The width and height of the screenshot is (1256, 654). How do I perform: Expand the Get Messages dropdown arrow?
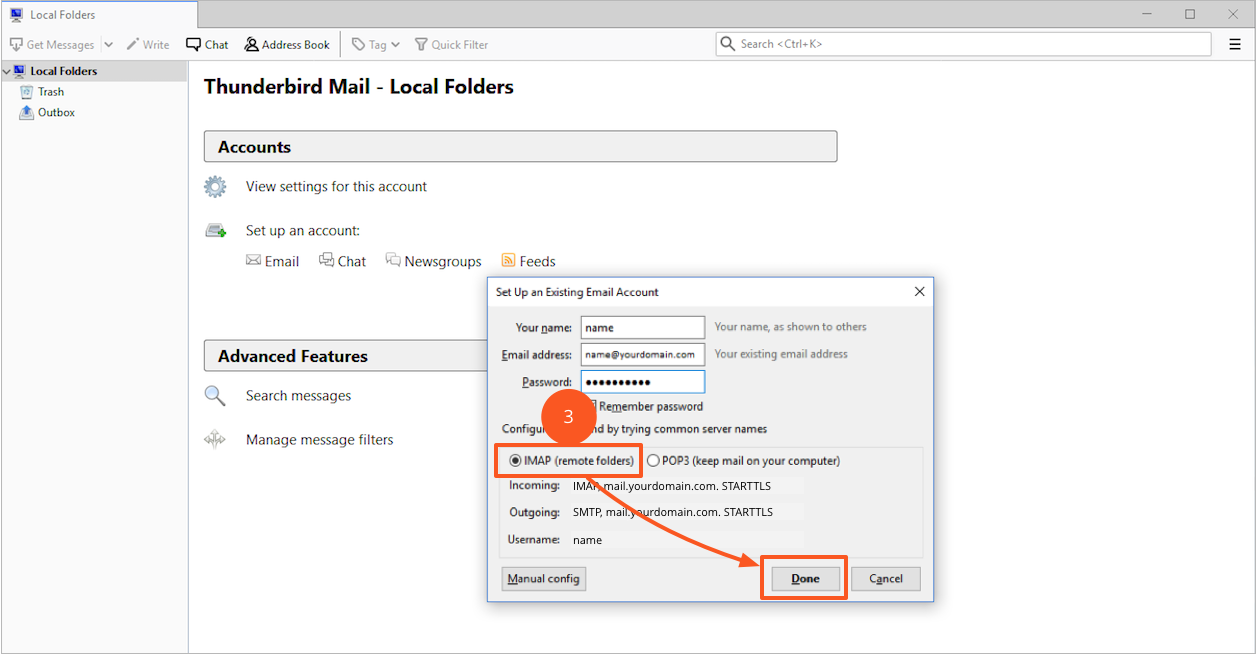[108, 45]
